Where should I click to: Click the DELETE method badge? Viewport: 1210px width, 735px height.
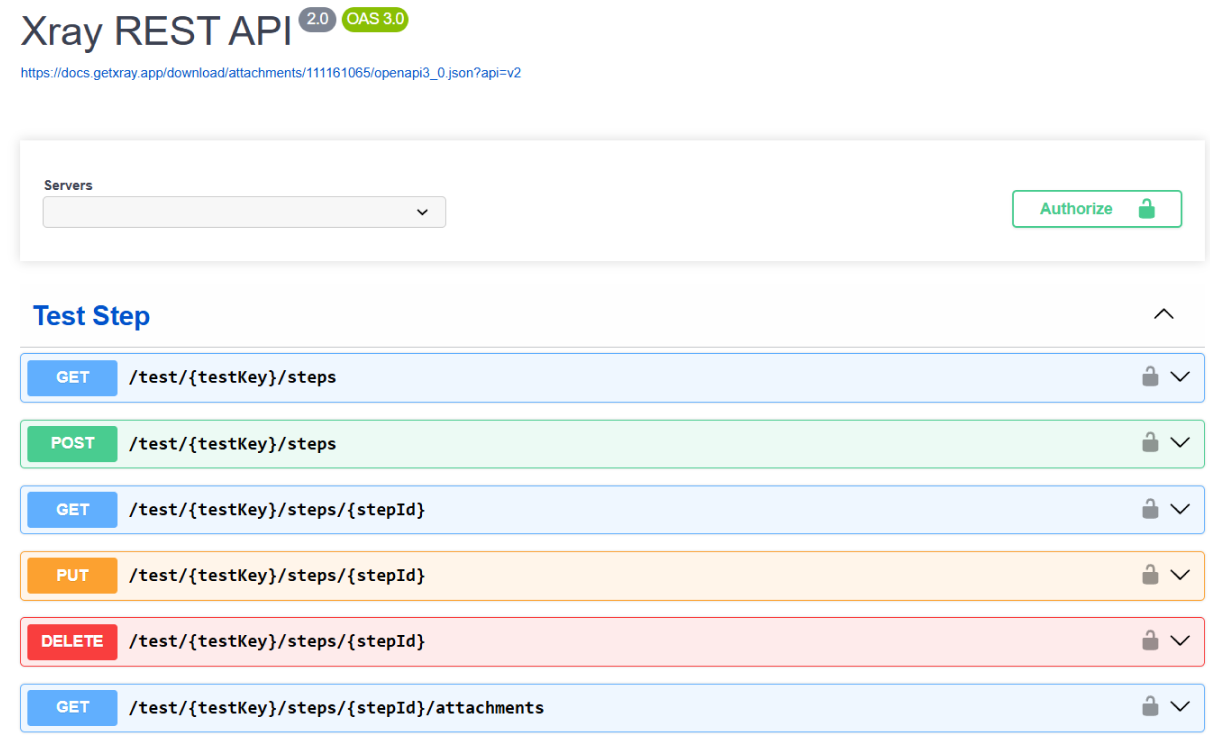72,641
